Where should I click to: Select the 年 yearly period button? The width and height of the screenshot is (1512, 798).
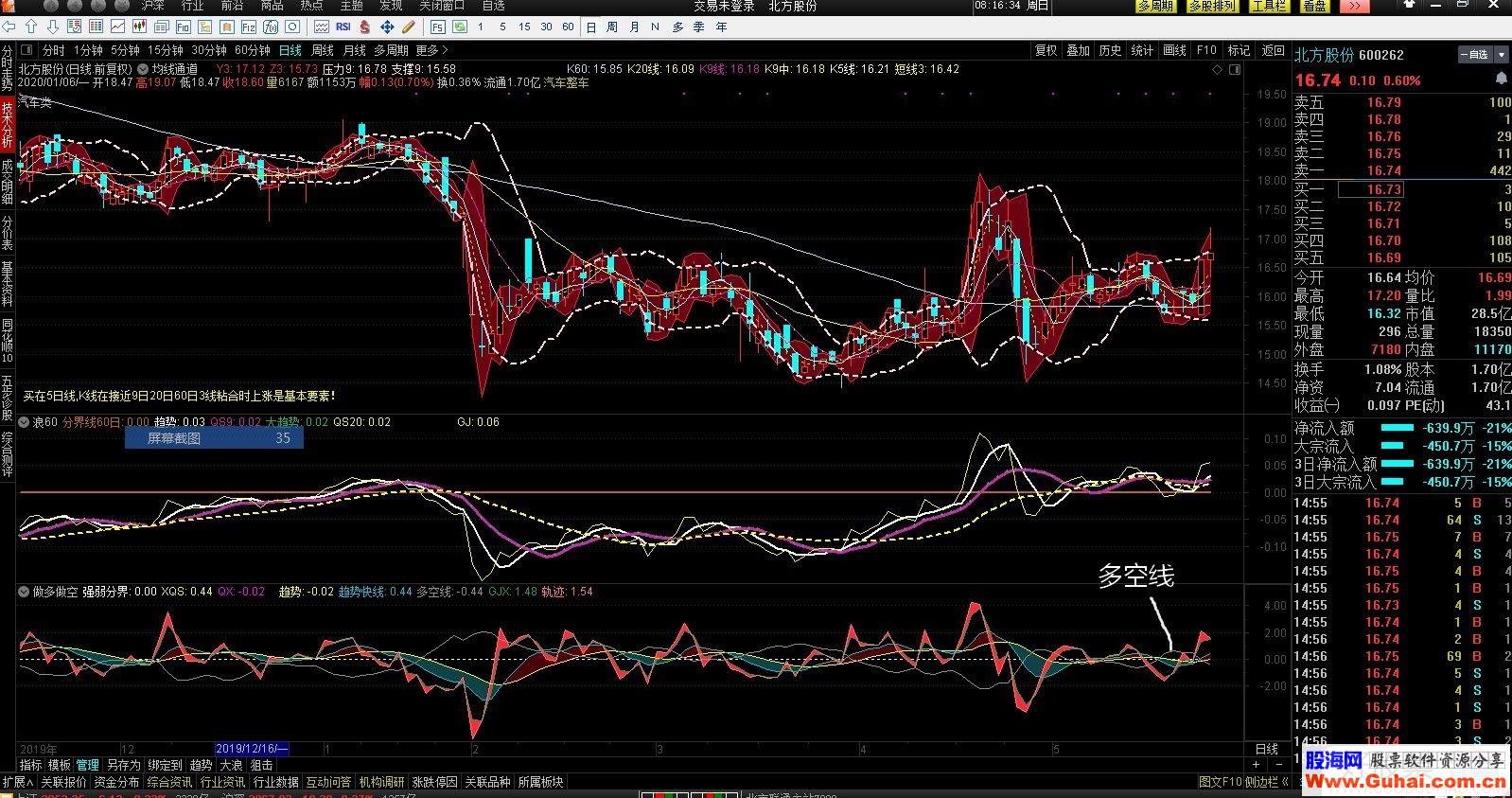click(720, 27)
